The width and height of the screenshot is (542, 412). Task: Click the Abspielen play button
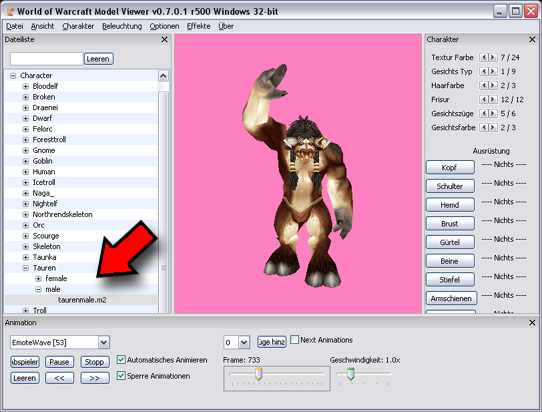(25, 362)
